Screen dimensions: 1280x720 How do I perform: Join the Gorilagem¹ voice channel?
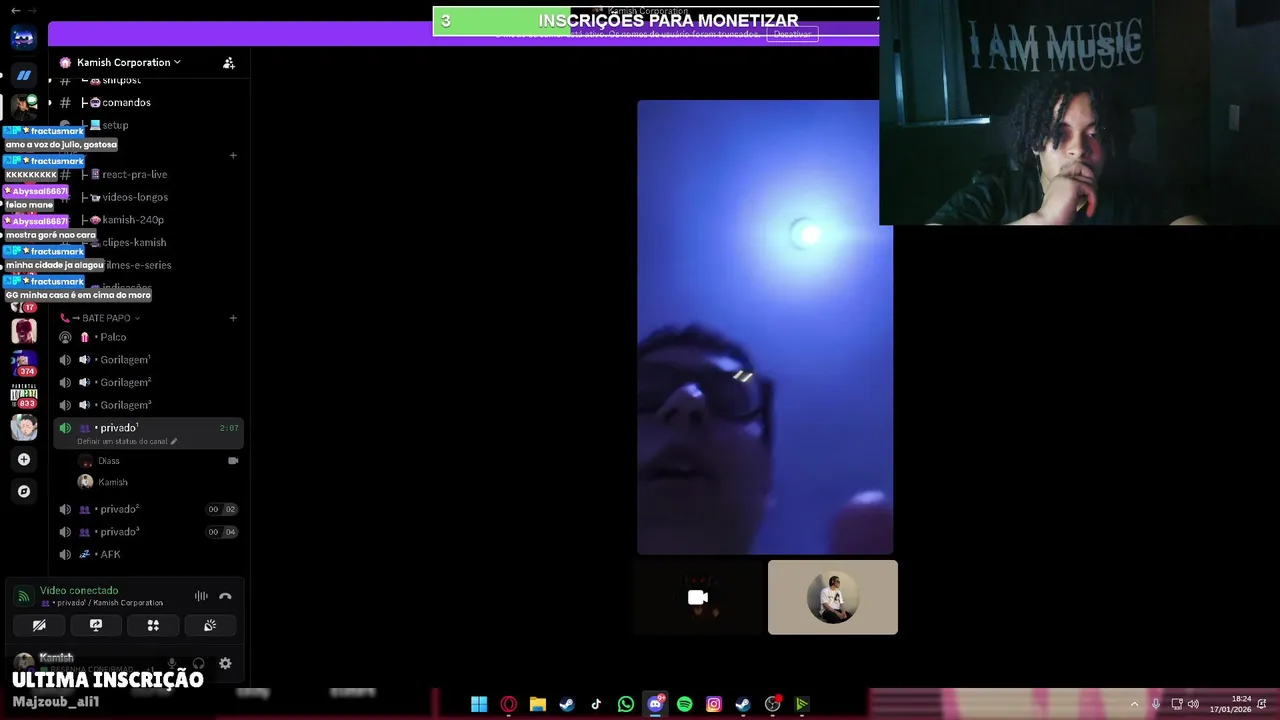coord(146,360)
